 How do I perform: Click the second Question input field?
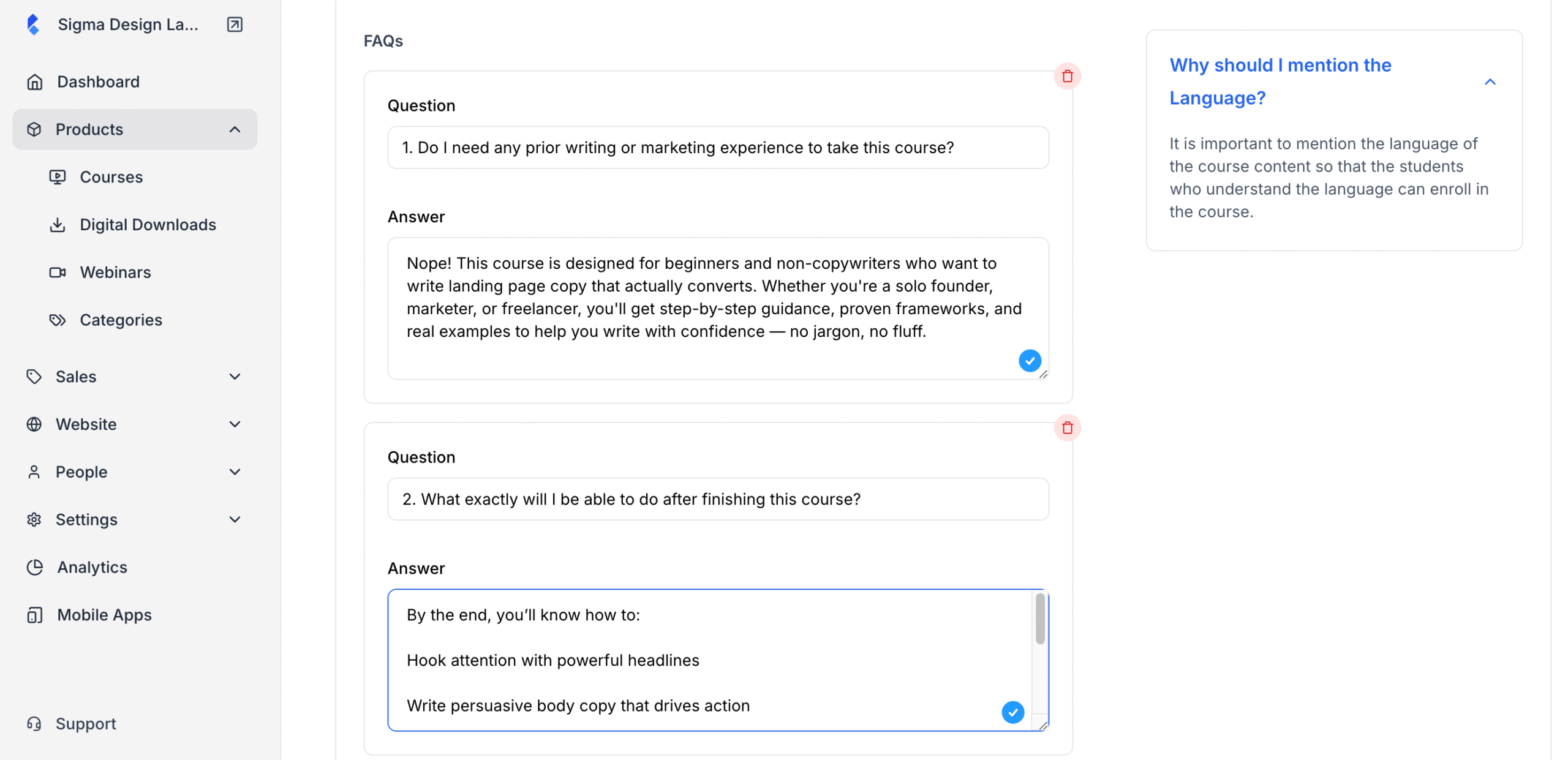tap(718, 499)
